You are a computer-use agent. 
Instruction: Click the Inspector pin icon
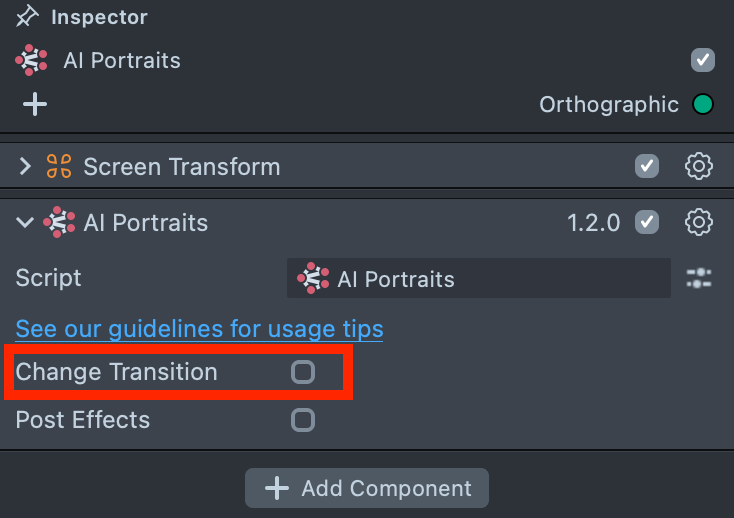27,17
